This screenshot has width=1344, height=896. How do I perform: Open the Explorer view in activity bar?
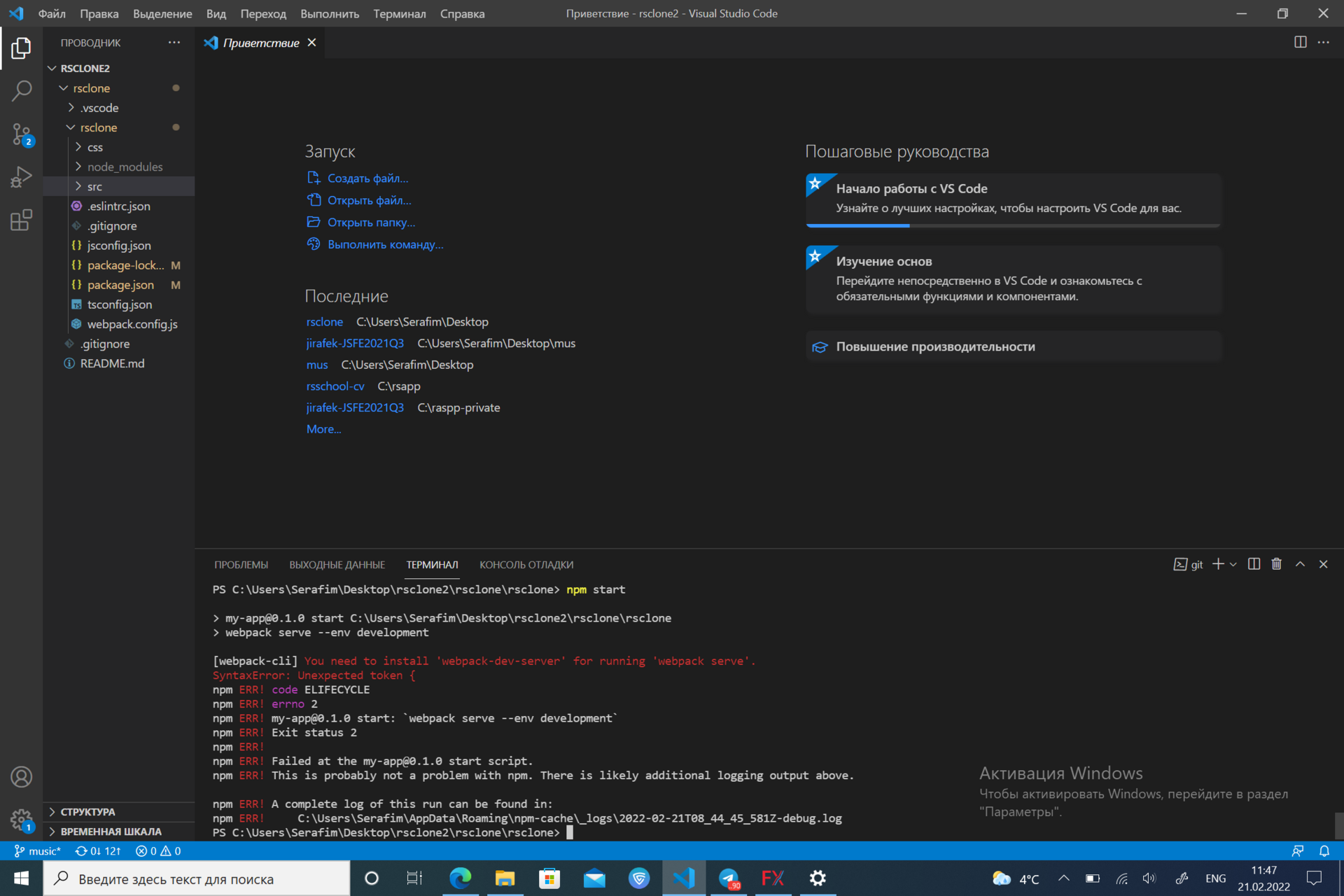(x=21, y=48)
